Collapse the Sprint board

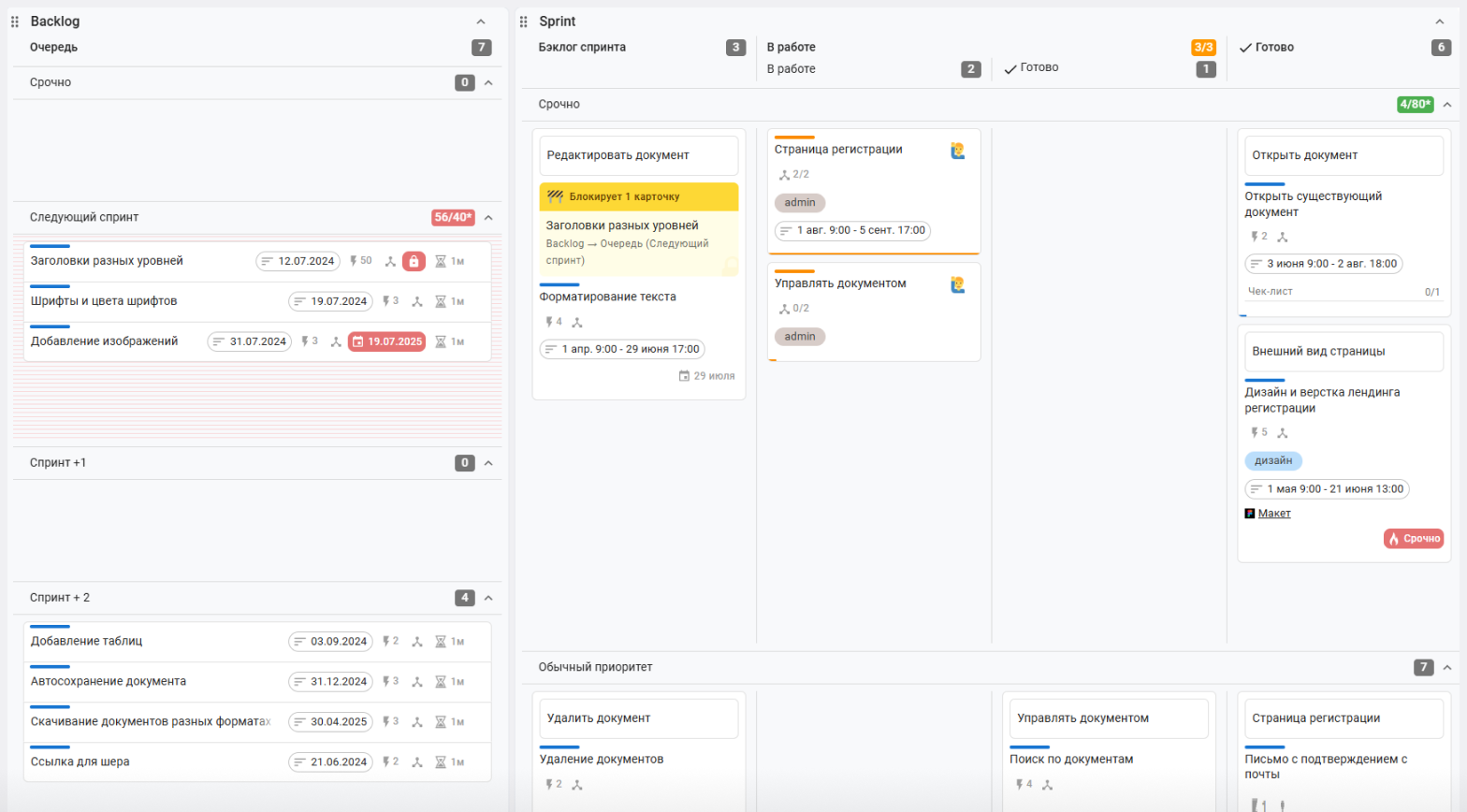tap(1440, 22)
